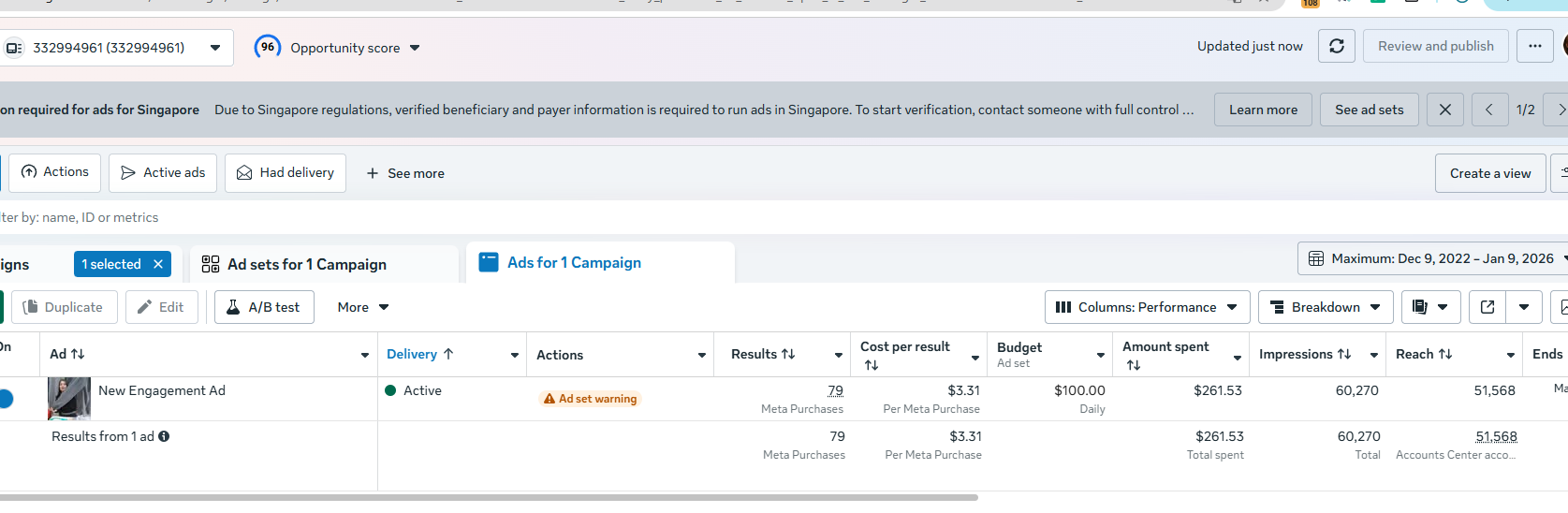Image resolution: width=1568 pixels, height=513 pixels.
Task: Open the date range picker
Action: point(1433,258)
